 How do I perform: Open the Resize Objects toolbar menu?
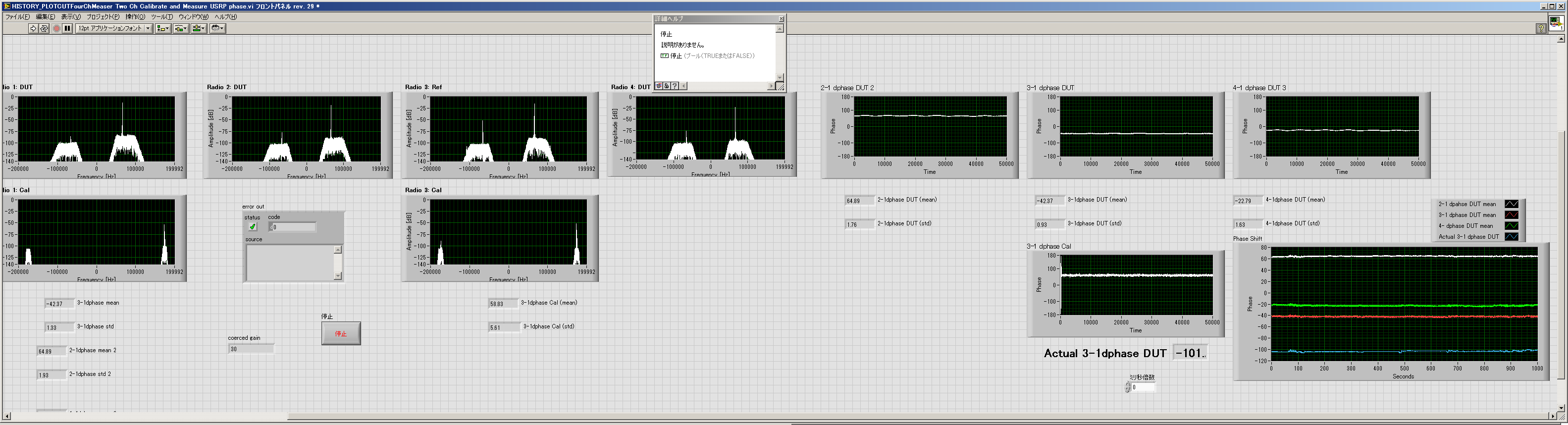point(199,28)
